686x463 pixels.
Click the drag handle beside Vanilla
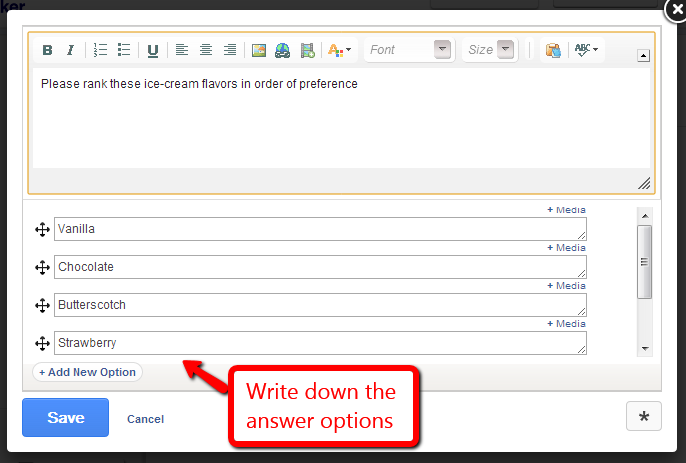[x=42, y=230]
